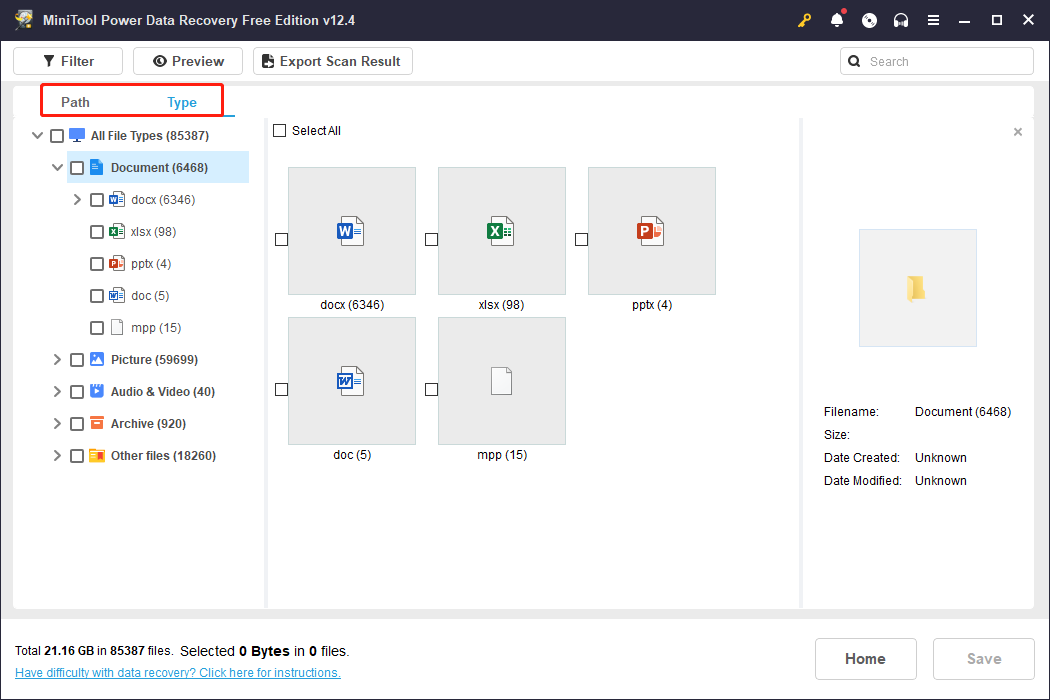Go back with the Home button

point(865,658)
